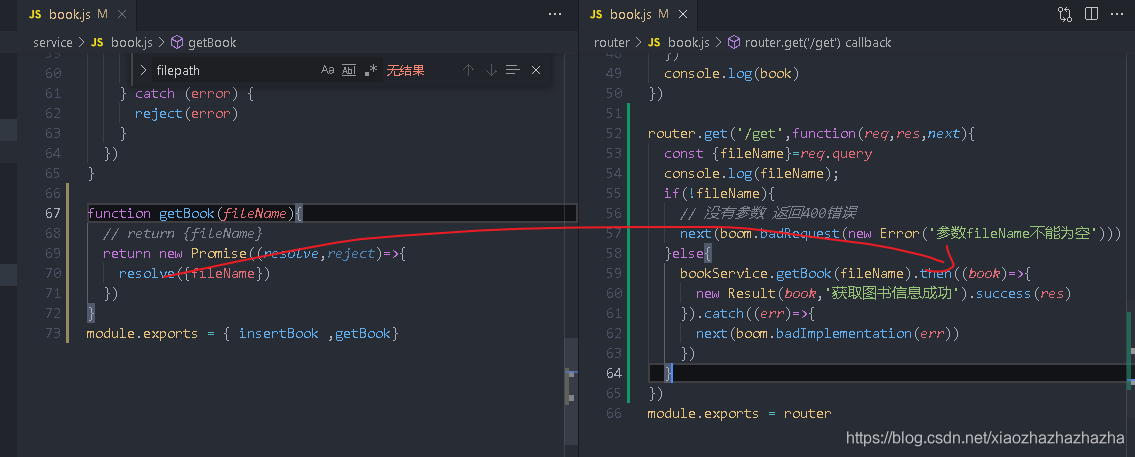This screenshot has width=1135, height=457.
Task: Click 'req.query' on line 53
Action: click(x=835, y=154)
